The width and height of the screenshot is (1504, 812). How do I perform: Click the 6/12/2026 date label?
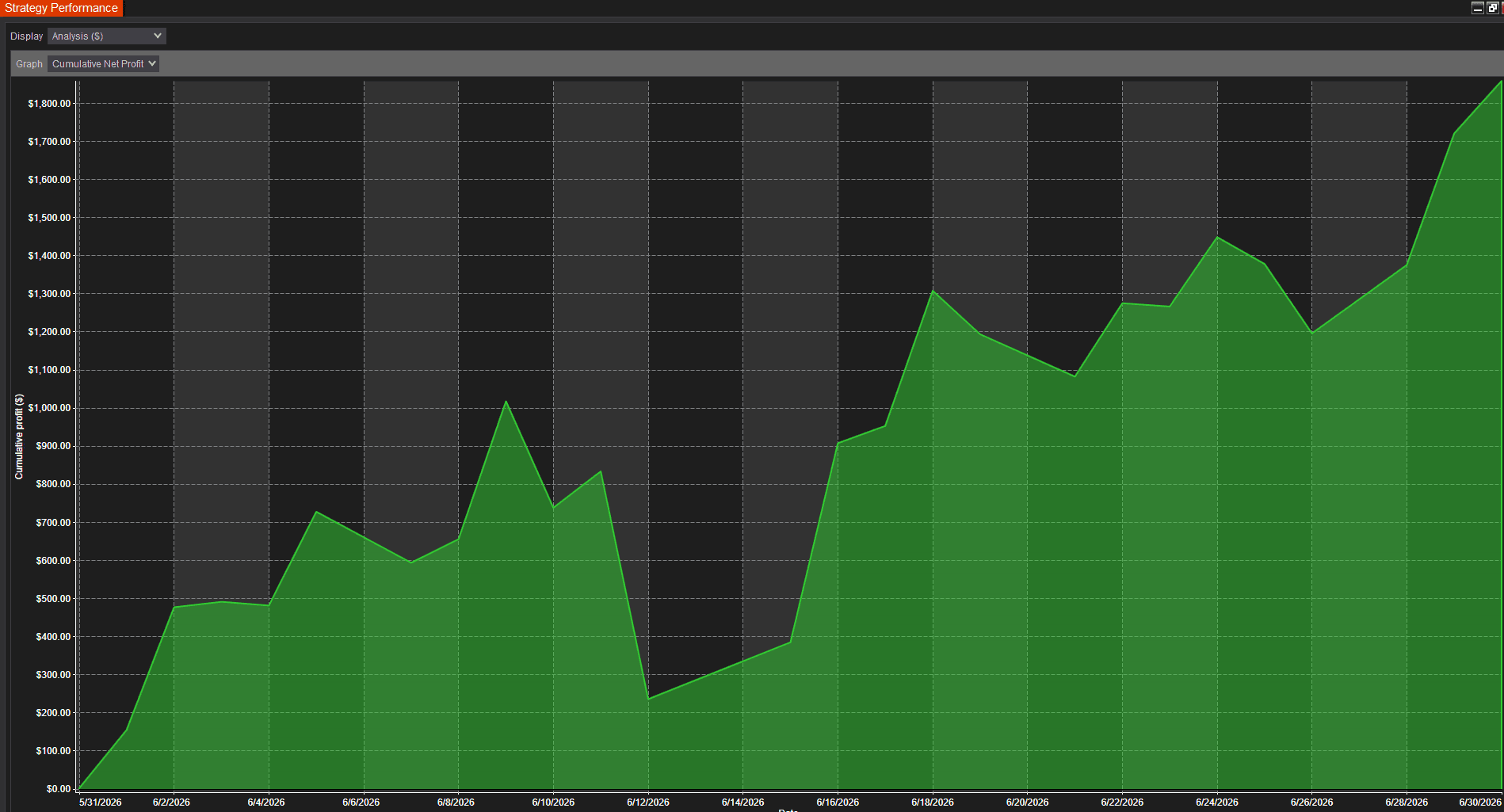click(x=648, y=802)
